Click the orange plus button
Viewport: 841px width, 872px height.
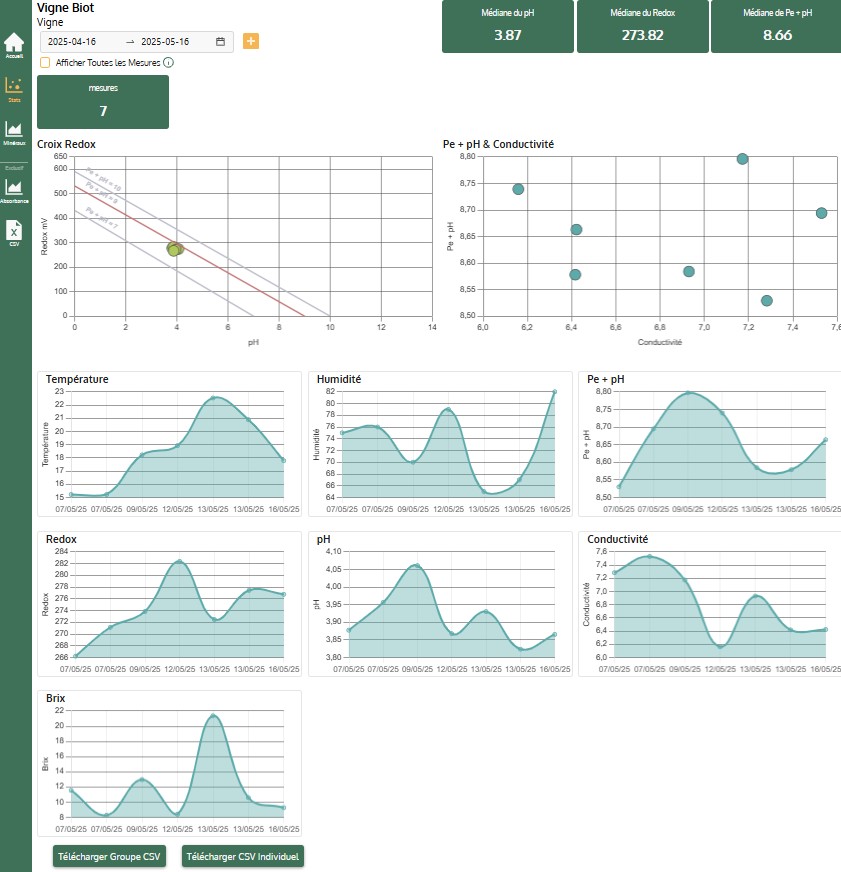[x=251, y=41]
